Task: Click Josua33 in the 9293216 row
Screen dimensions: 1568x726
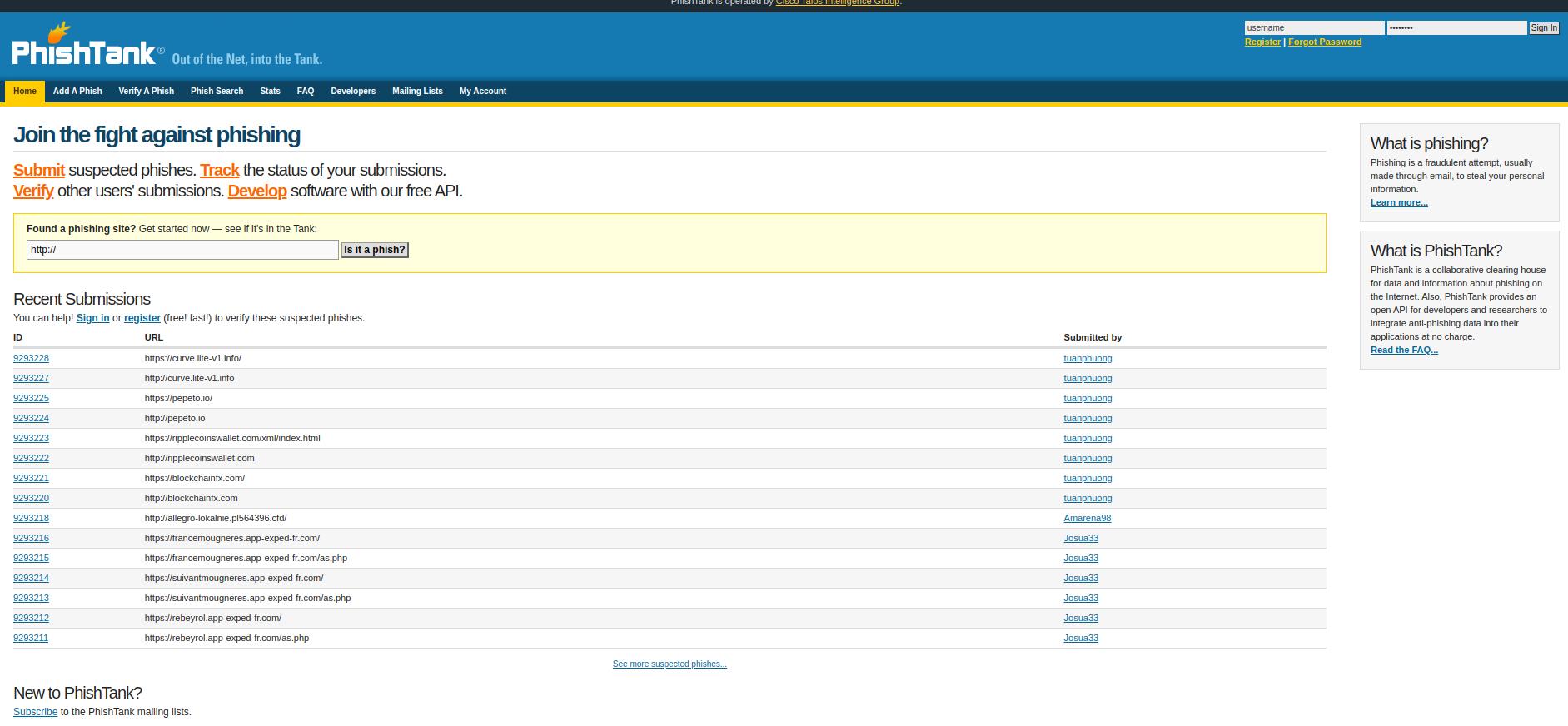Action: point(1081,538)
